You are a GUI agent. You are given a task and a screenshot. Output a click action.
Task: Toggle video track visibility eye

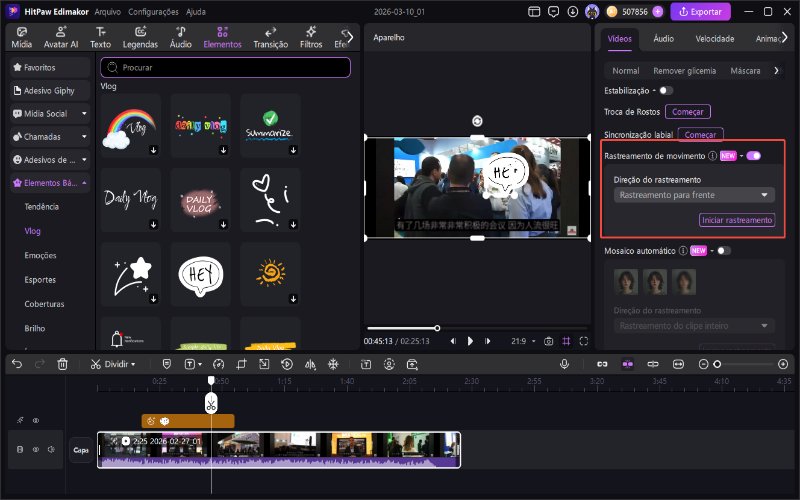click(36, 449)
